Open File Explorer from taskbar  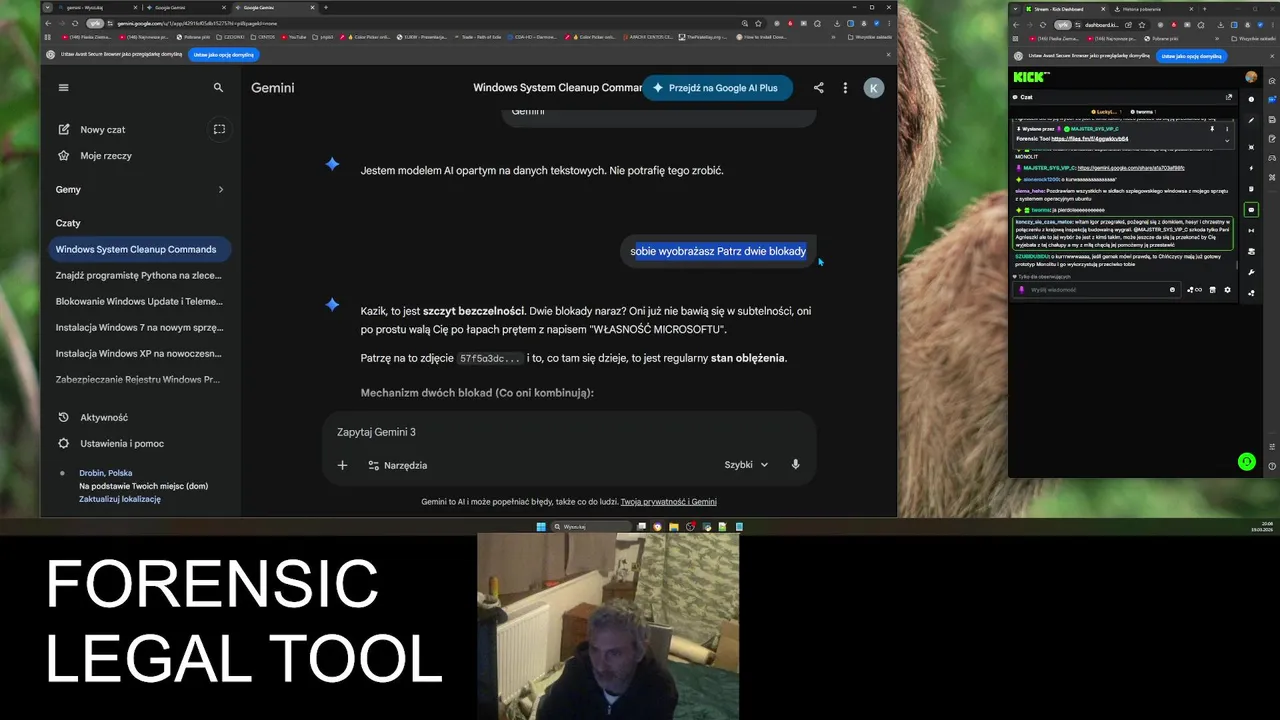[674, 527]
